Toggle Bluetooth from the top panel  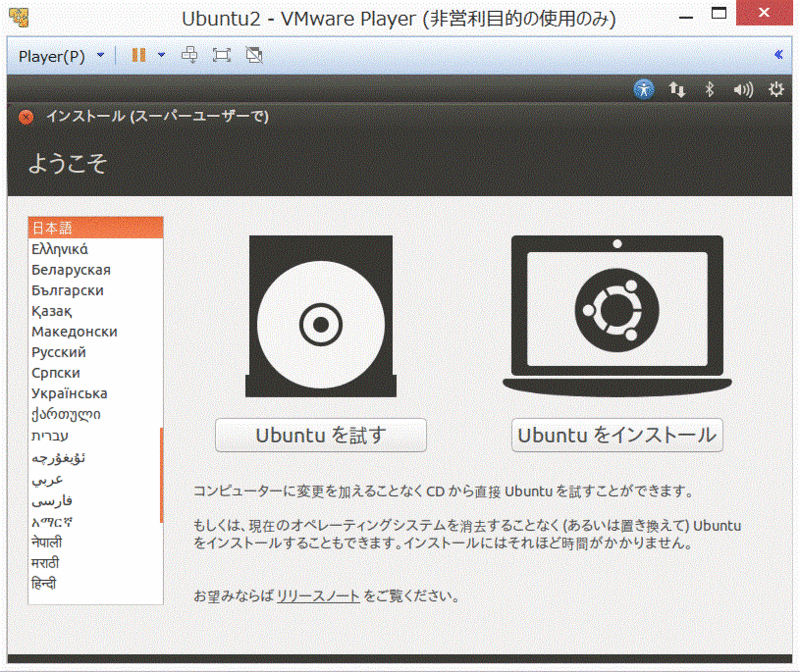709,89
